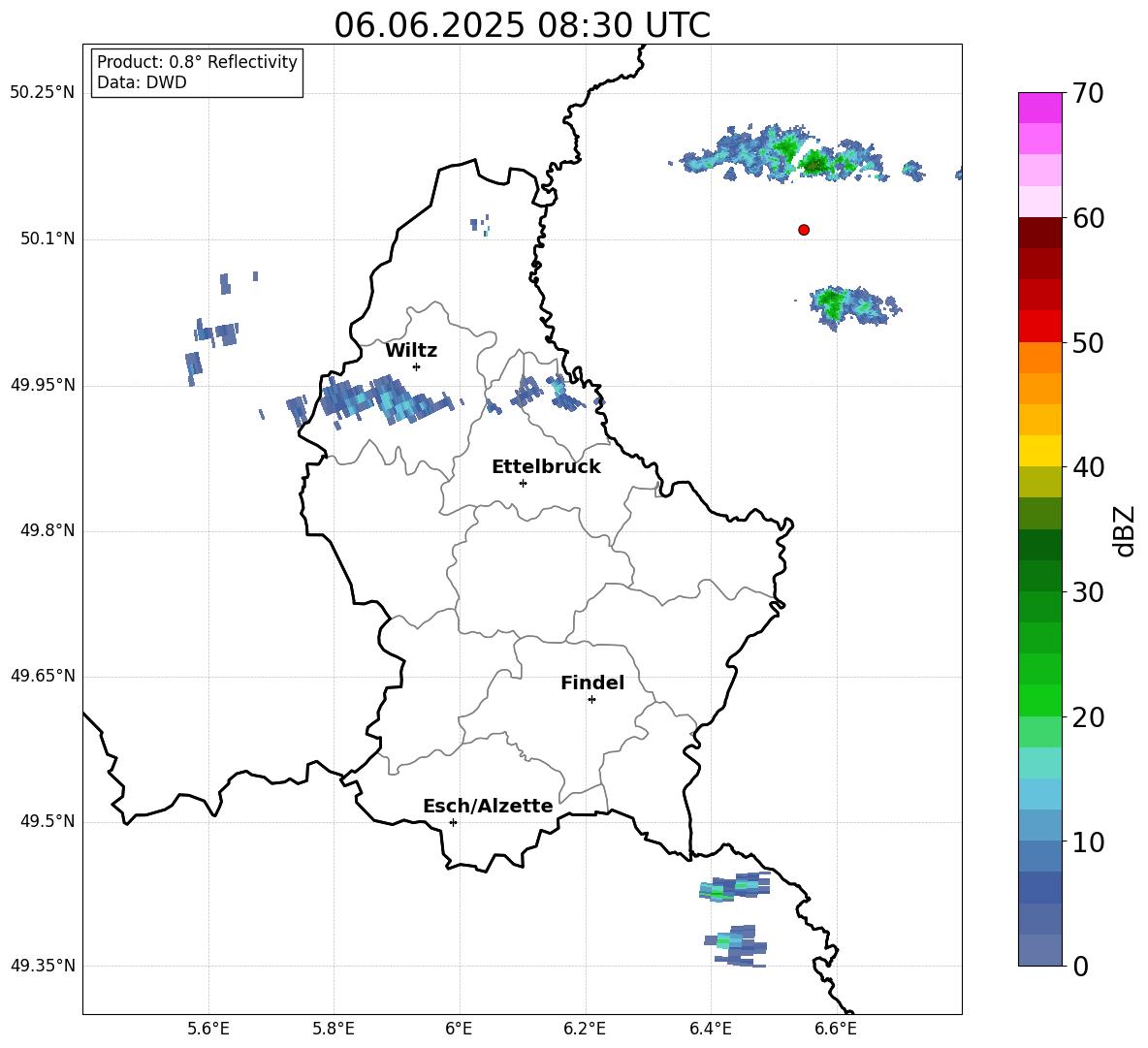Click the 60 value on the colorbar
This screenshot has width=1148, height=1048.
pos(1088,218)
